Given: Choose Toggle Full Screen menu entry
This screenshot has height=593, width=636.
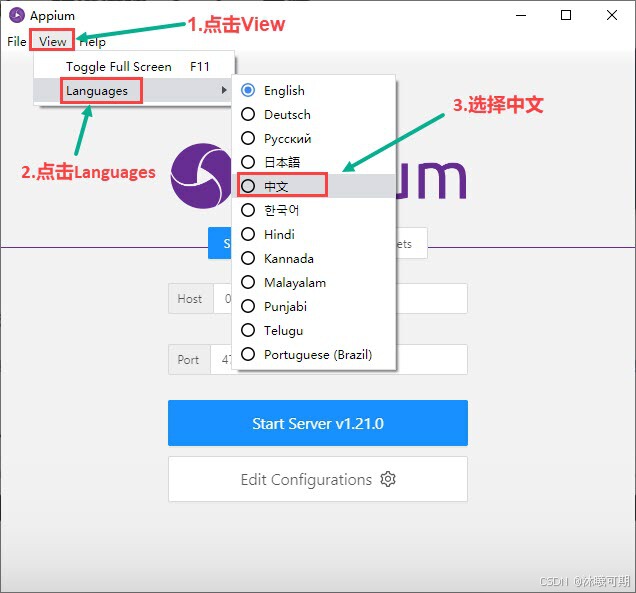Looking at the screenshot, I should tap(134, 67).
